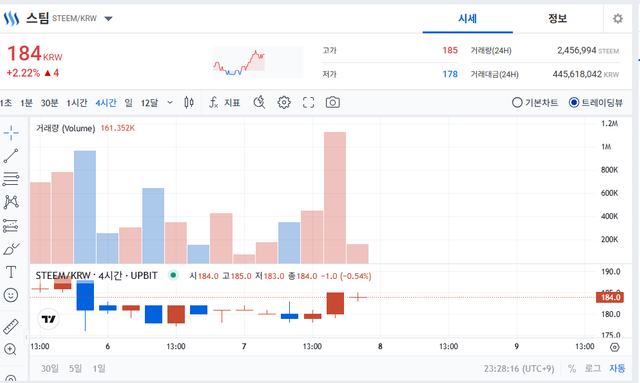Set interval to 30분
Screen dimensions: 640x383
[49, 103]
